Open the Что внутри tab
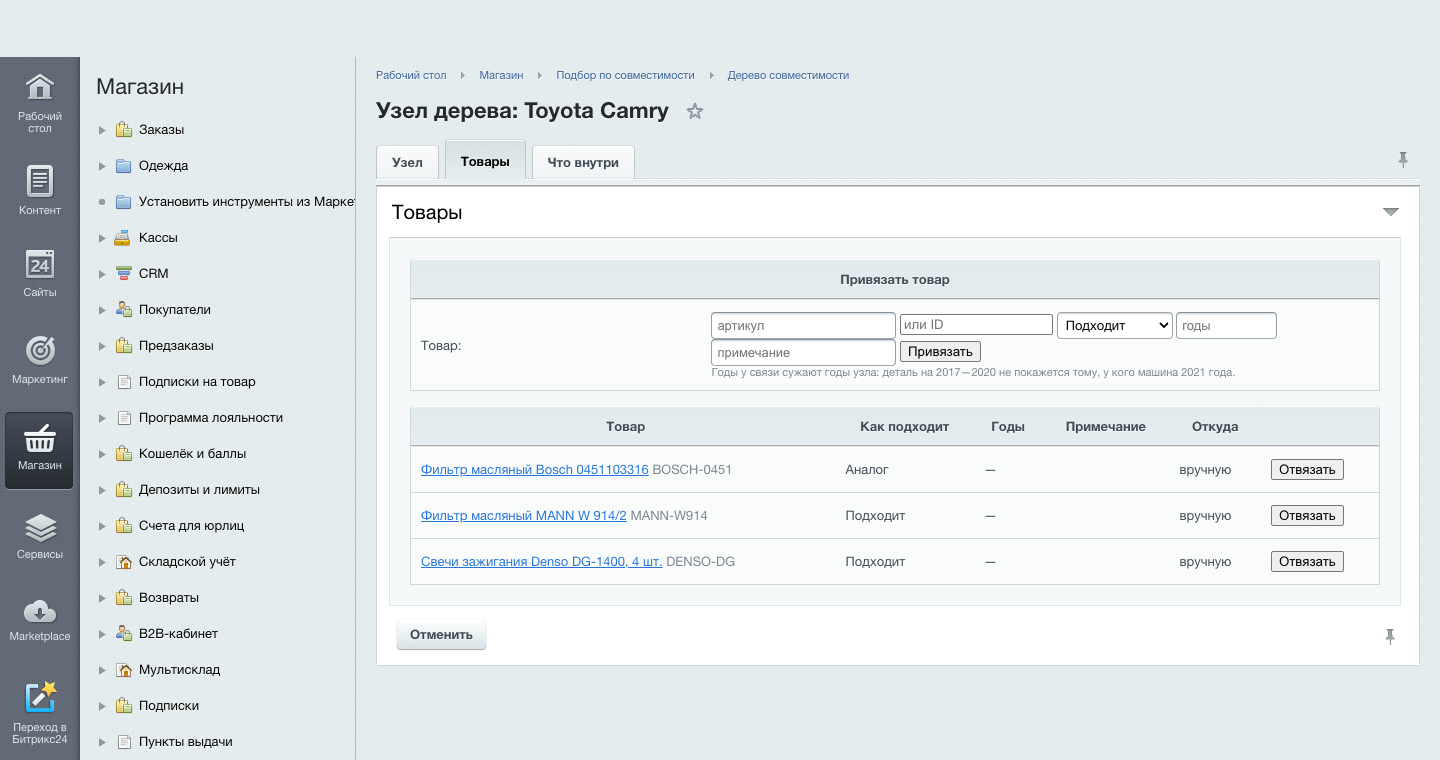1440x760 pixels. tap(583, 162)
